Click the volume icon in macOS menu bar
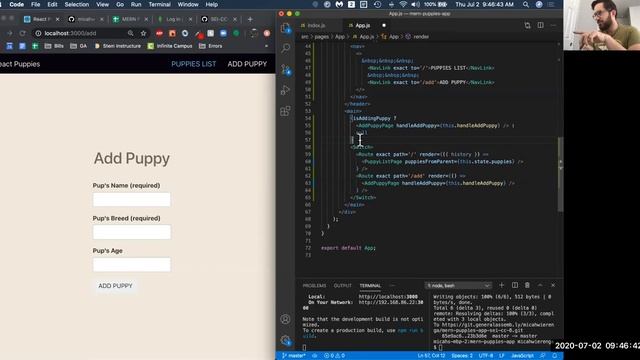The image size is (640, 360). point(415,4)
